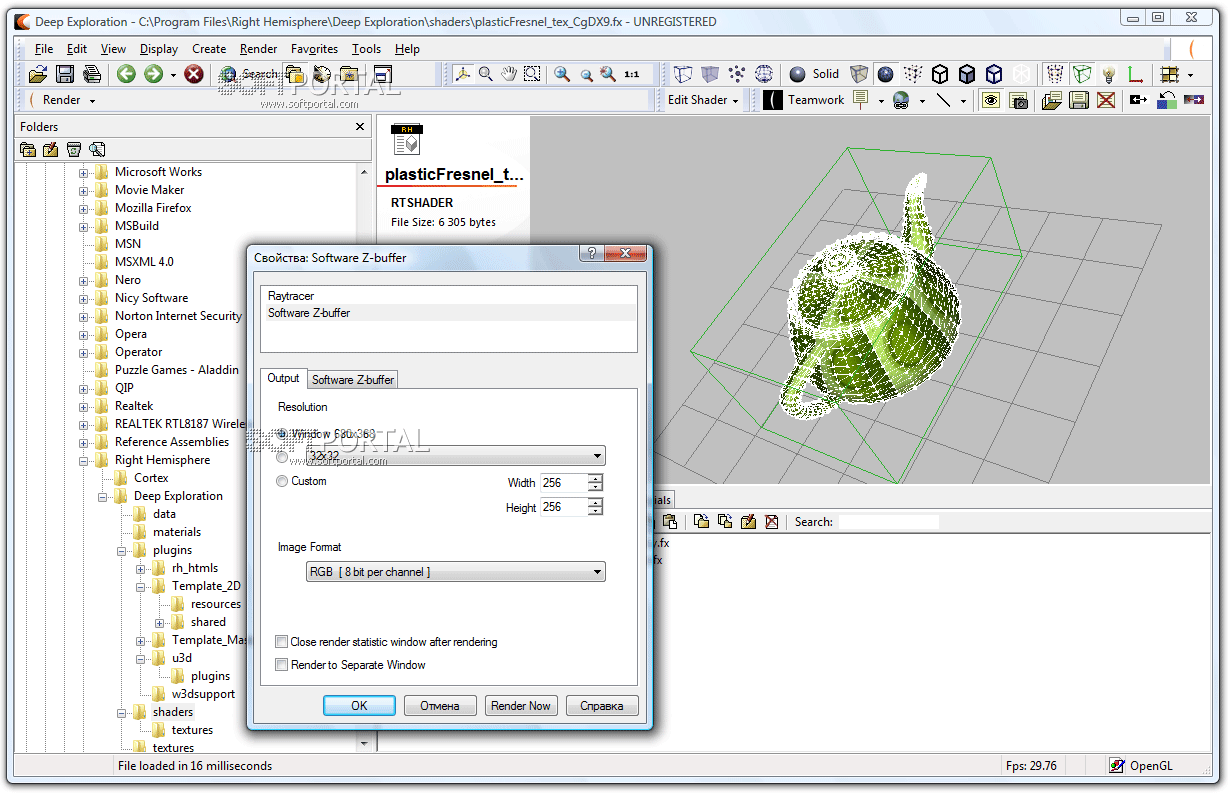Click the New Folder icon in Folders panel

28,150
